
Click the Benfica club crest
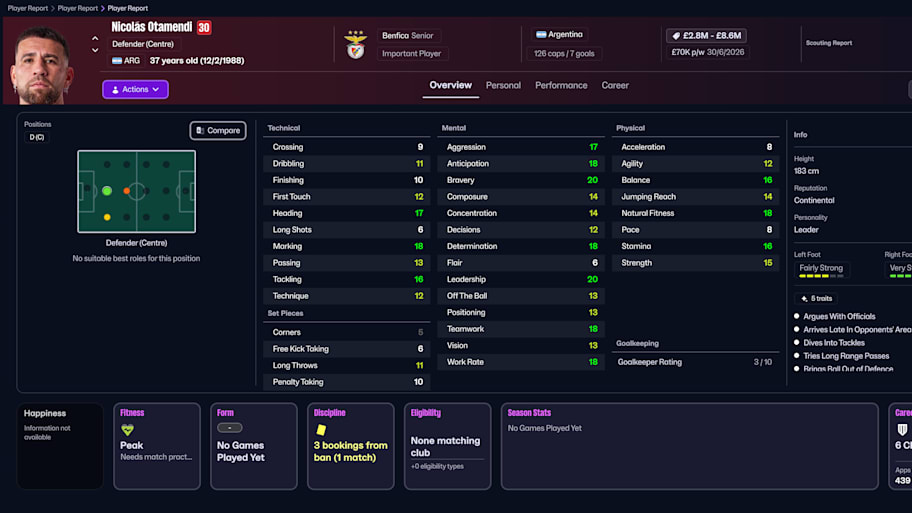pos(355,45)
